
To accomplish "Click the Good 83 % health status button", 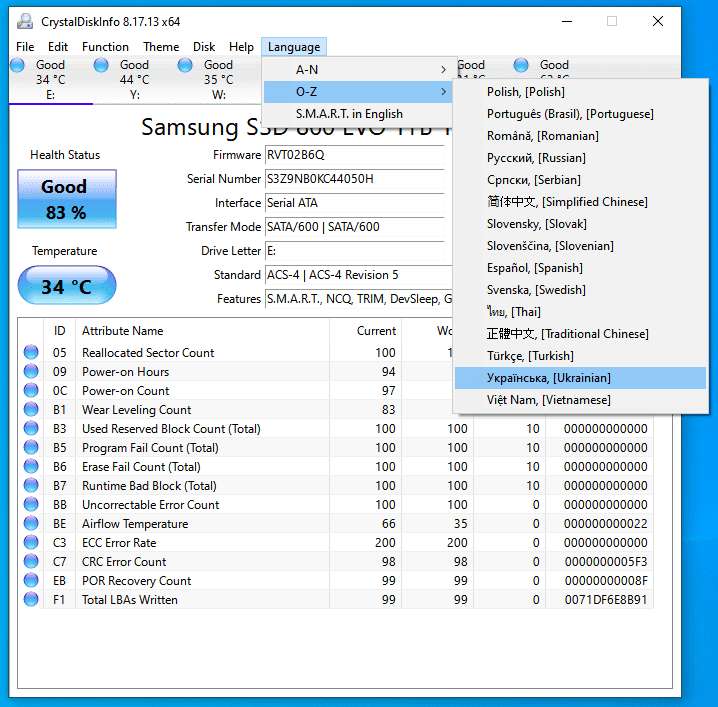I will (67, 199).
